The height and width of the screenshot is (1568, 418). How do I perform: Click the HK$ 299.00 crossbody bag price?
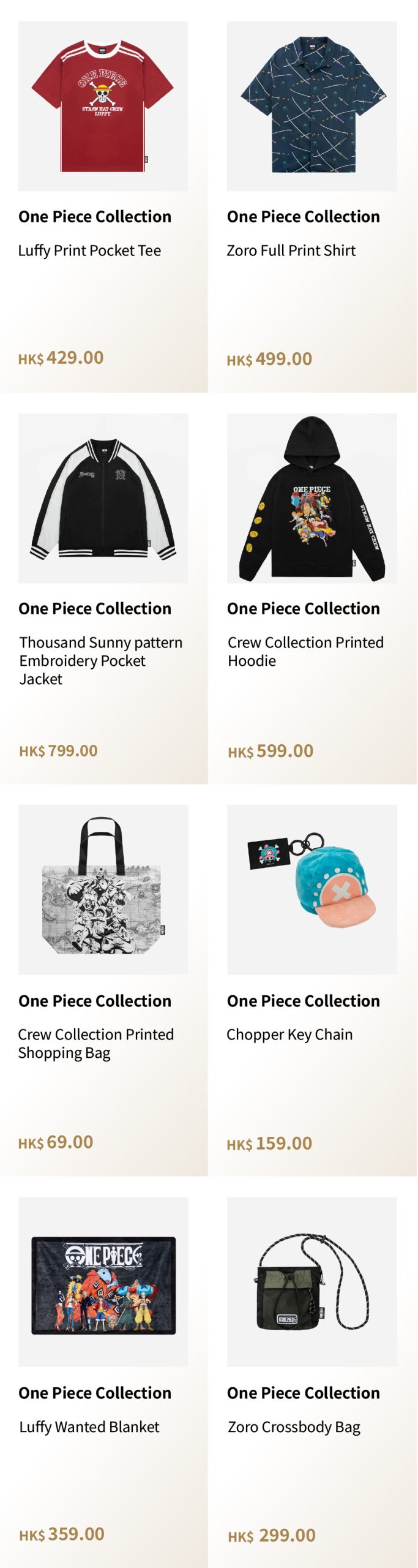[272, 1536]
